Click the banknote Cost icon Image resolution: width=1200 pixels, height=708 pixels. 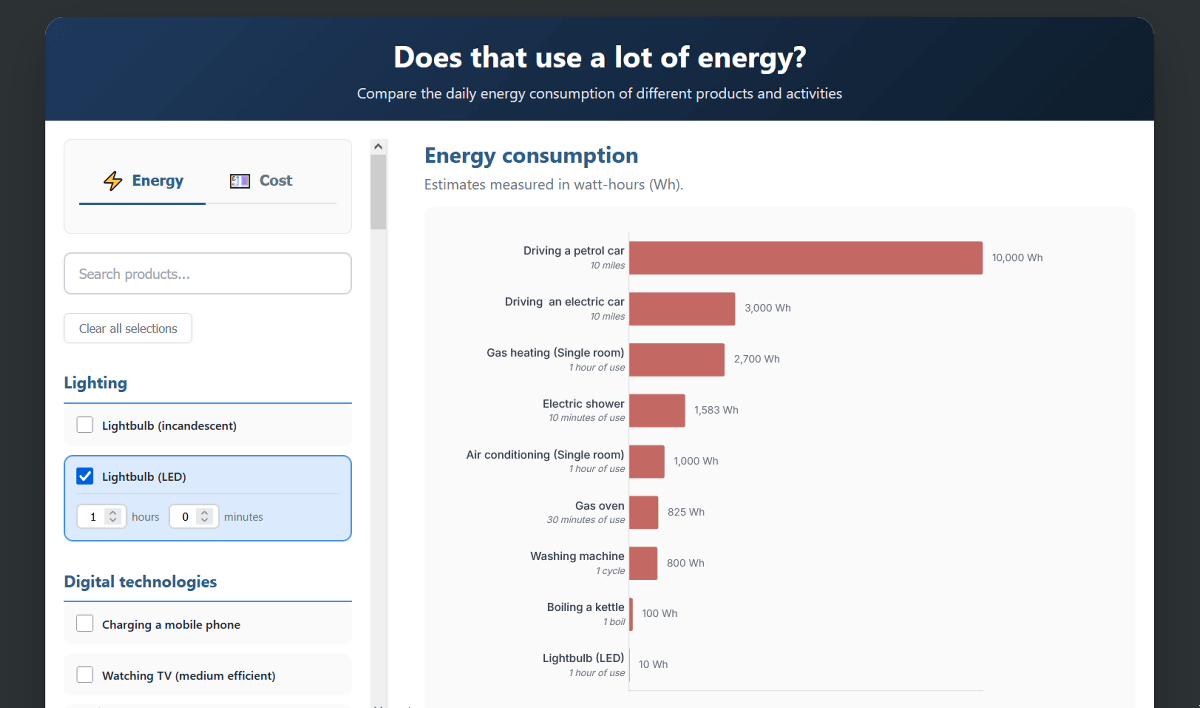coord(239,181)
